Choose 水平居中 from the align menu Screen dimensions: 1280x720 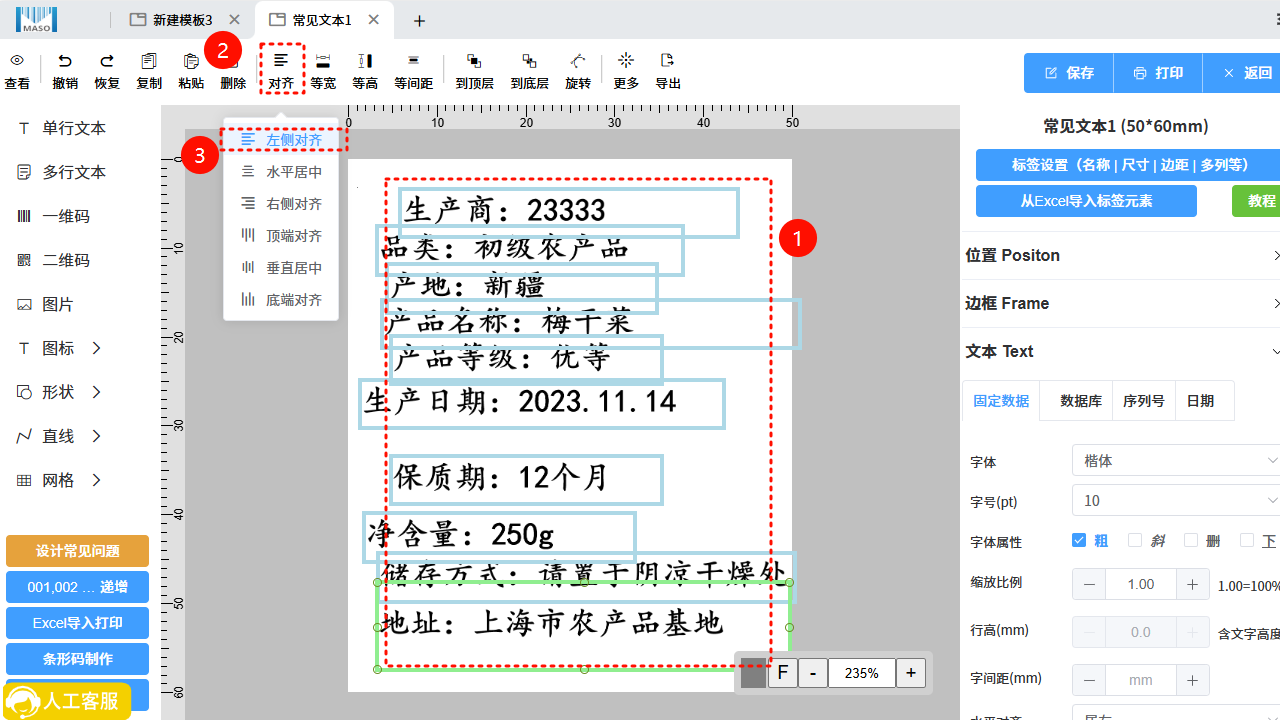pyautogui.click(x=281, y=172)
